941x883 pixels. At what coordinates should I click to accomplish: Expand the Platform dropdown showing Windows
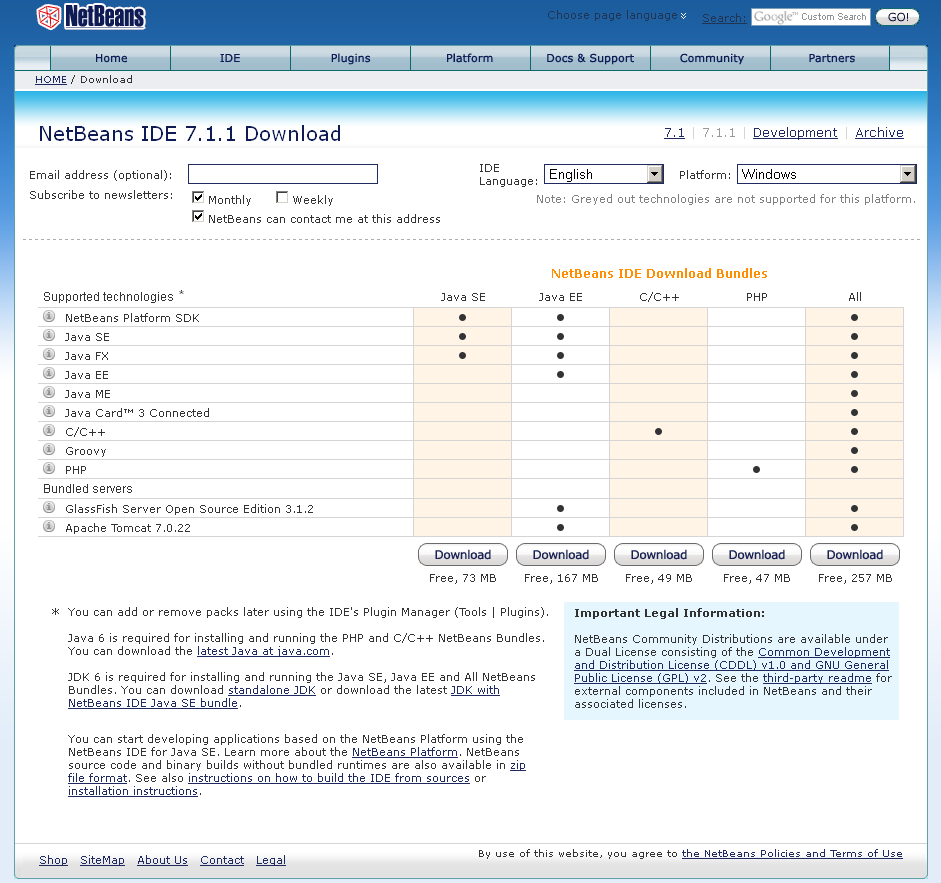click(x=907, y=174)
